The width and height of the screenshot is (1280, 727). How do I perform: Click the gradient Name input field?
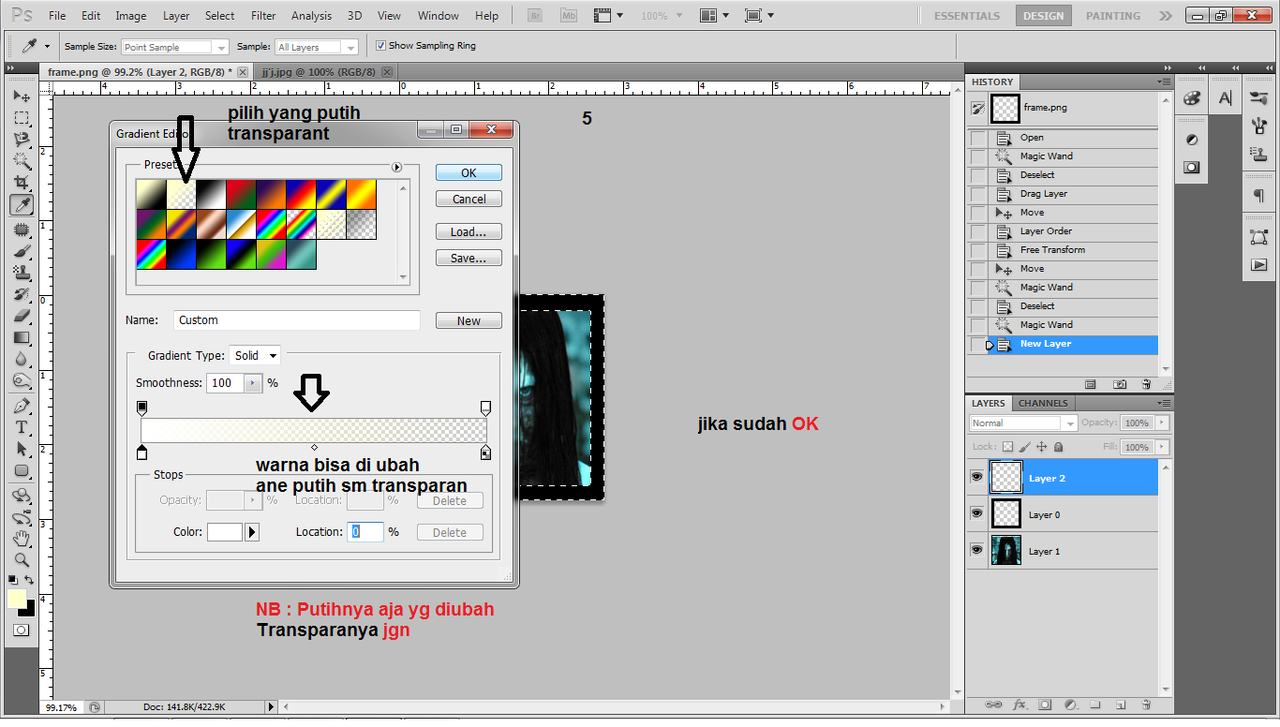pyautogui.click(x=296, y=320)
